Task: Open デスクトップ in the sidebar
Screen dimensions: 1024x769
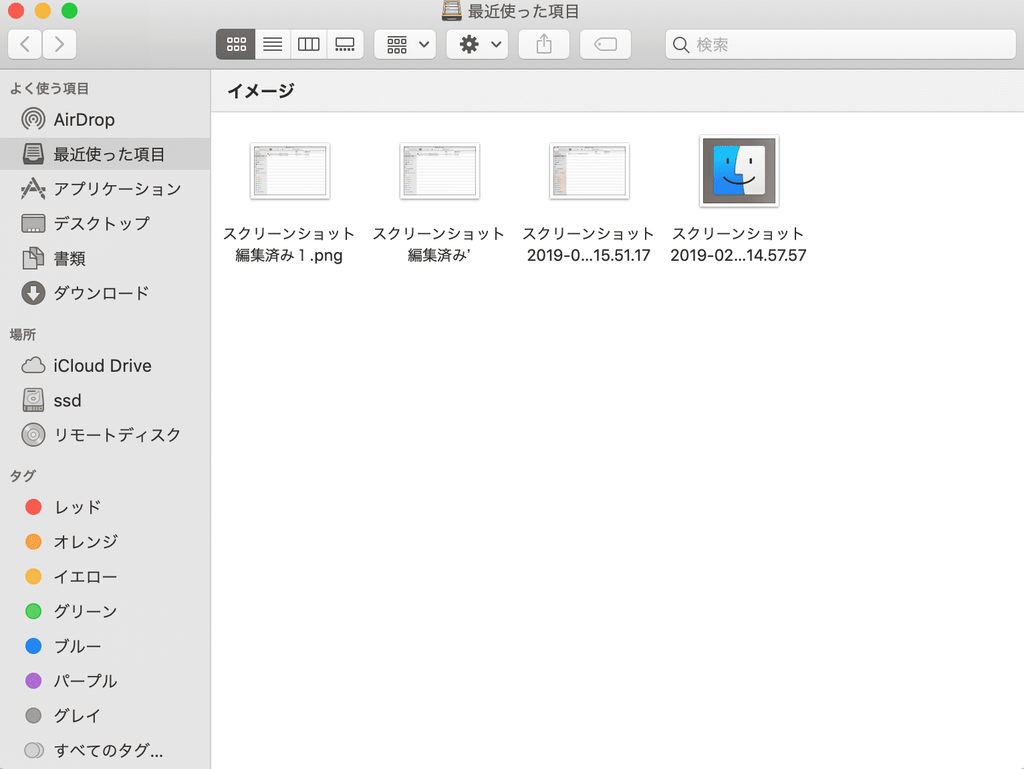Action: pyautogui.click(x=102, y=223)
